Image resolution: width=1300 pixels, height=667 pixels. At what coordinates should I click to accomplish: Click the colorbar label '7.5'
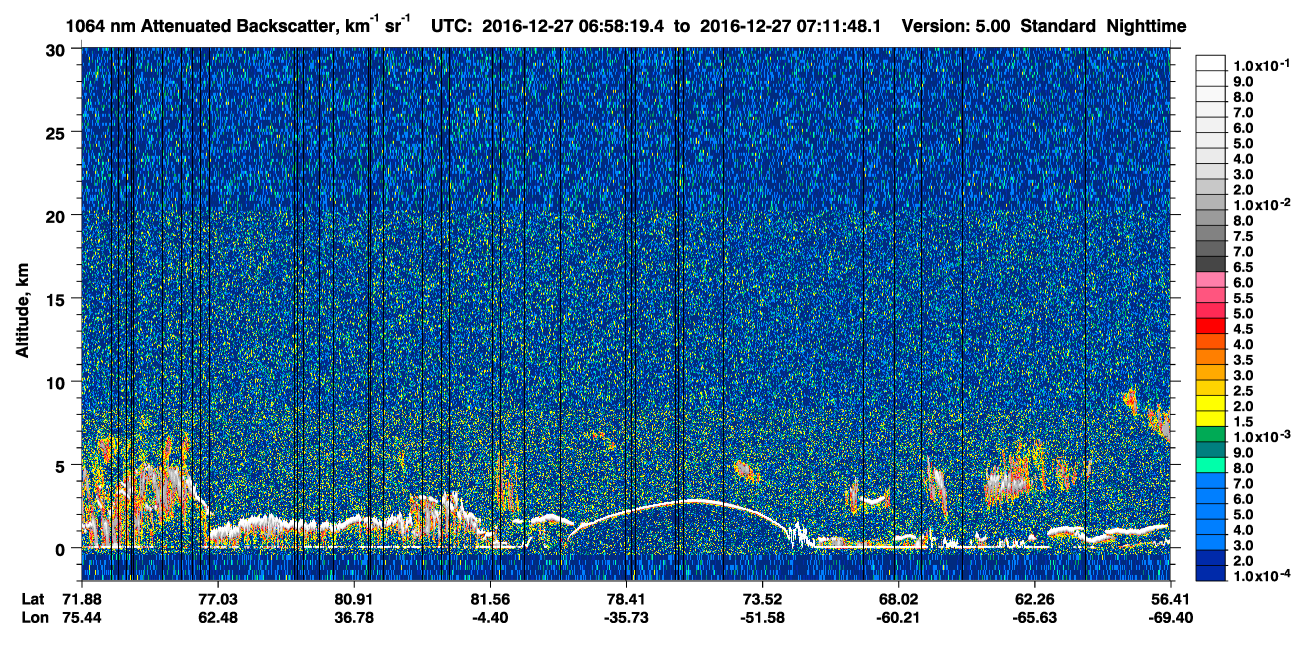click(1243, 236)
